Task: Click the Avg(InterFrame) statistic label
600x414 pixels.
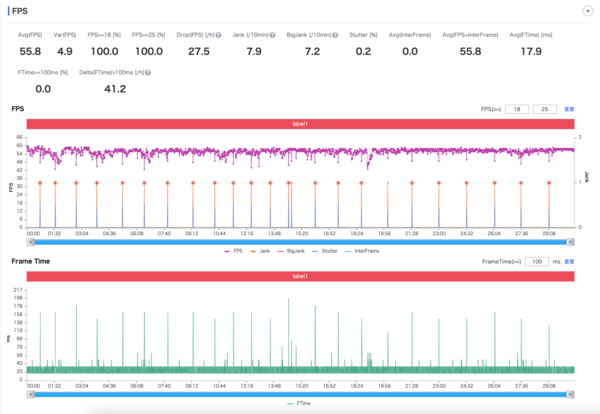Action: [410, 35]
